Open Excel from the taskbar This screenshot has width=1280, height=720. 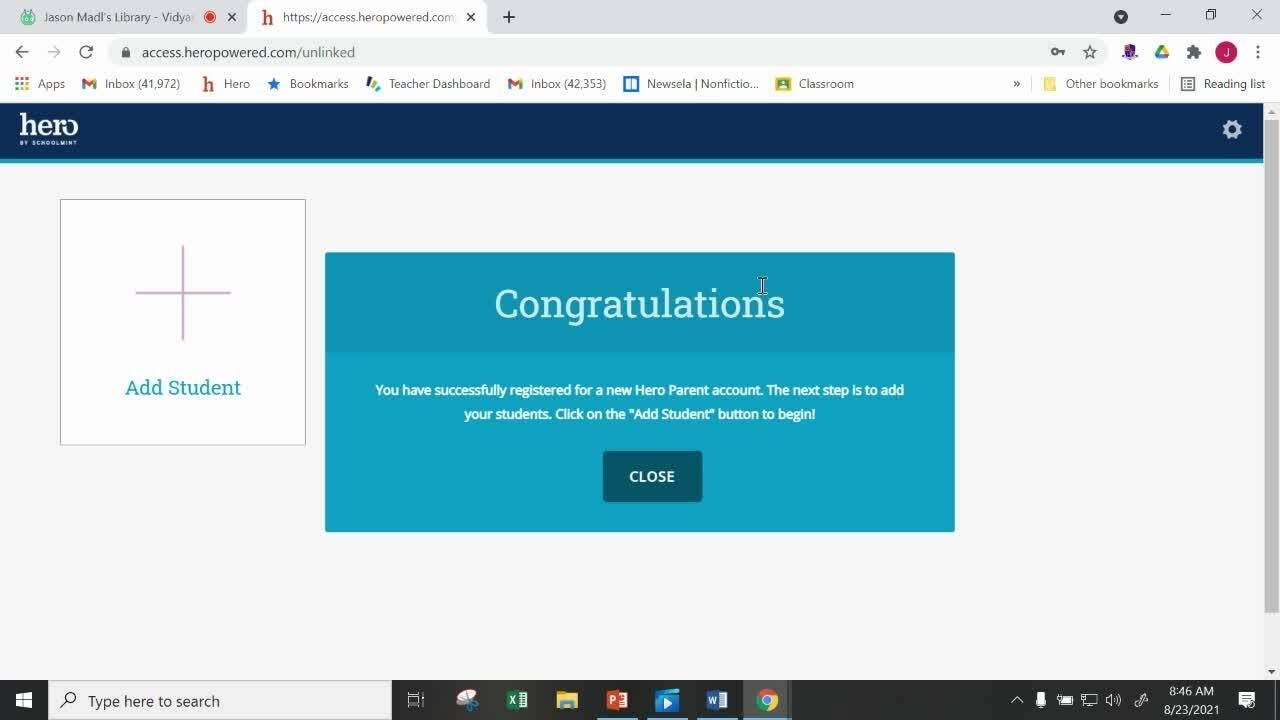pos(517,700)
